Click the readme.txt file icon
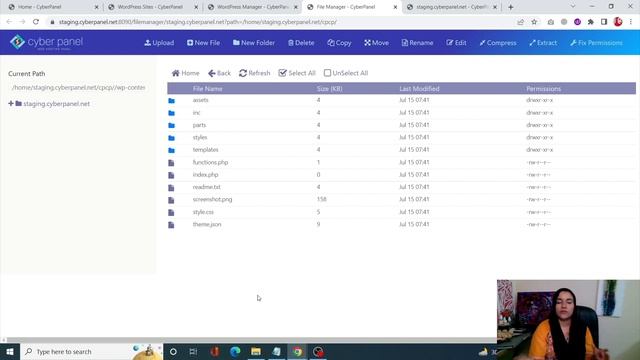 (x=171, y=188)
